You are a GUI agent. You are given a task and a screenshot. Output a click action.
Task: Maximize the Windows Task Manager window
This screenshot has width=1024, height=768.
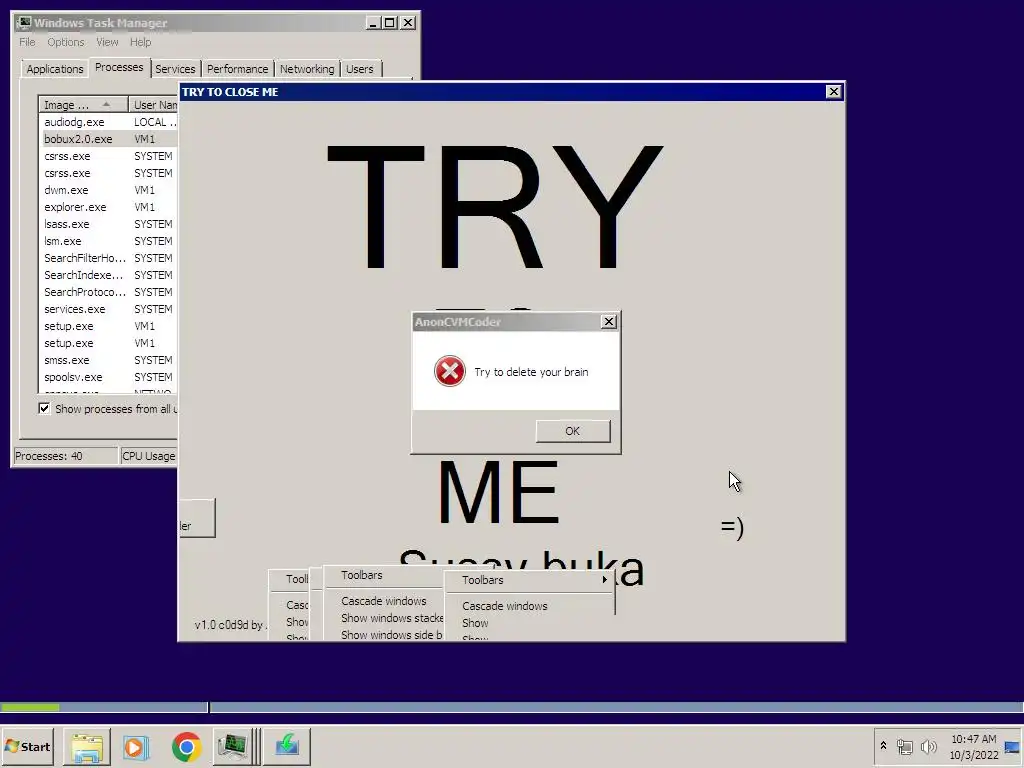[x=390, y=23]
